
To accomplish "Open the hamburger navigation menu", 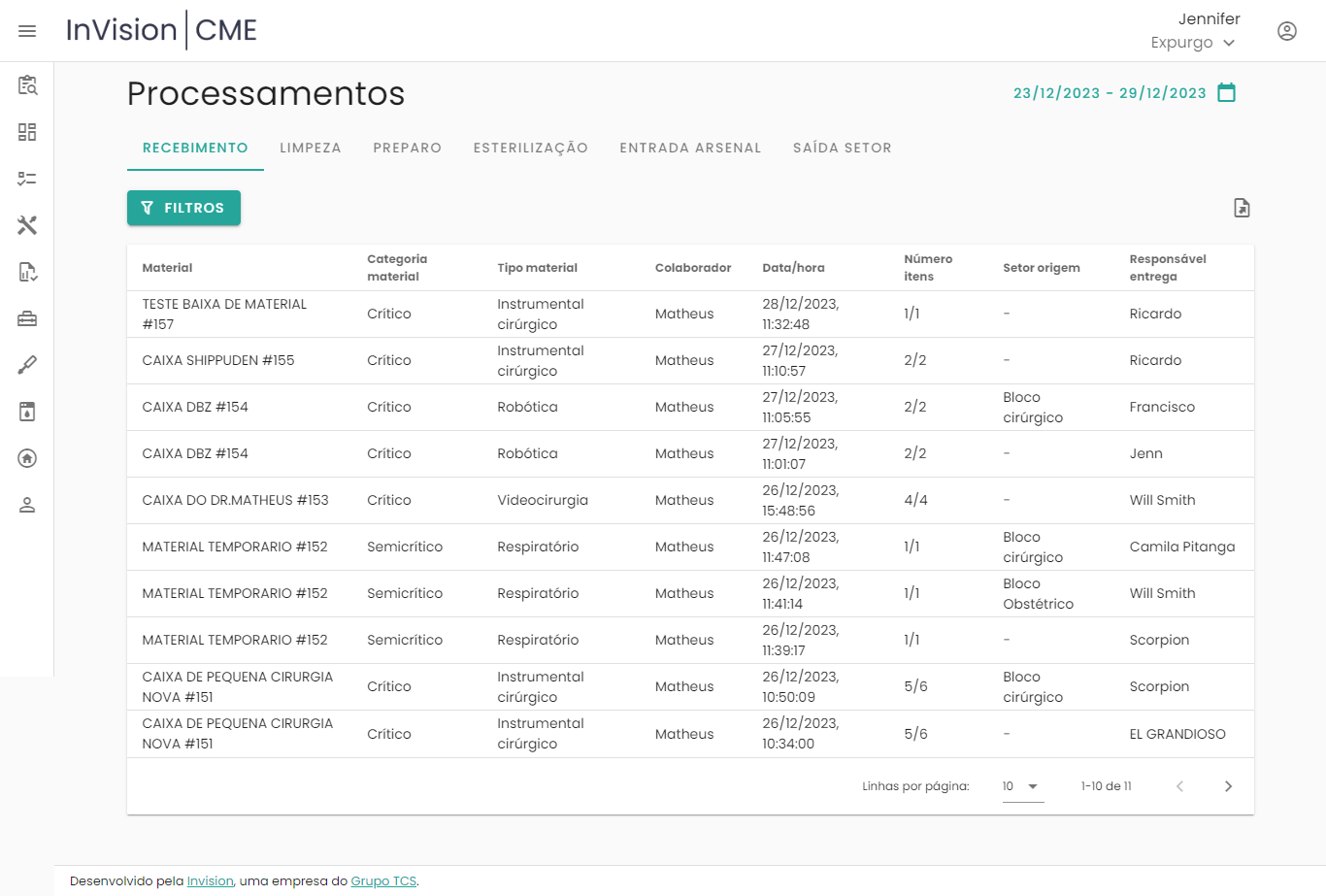I will pyautogui.click(x=27, y=31).
